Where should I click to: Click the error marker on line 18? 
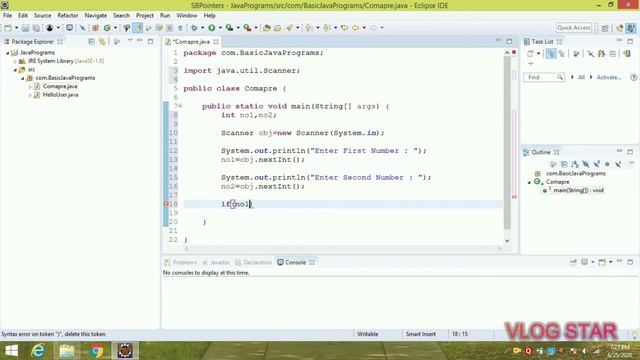[x=166, y=204]
